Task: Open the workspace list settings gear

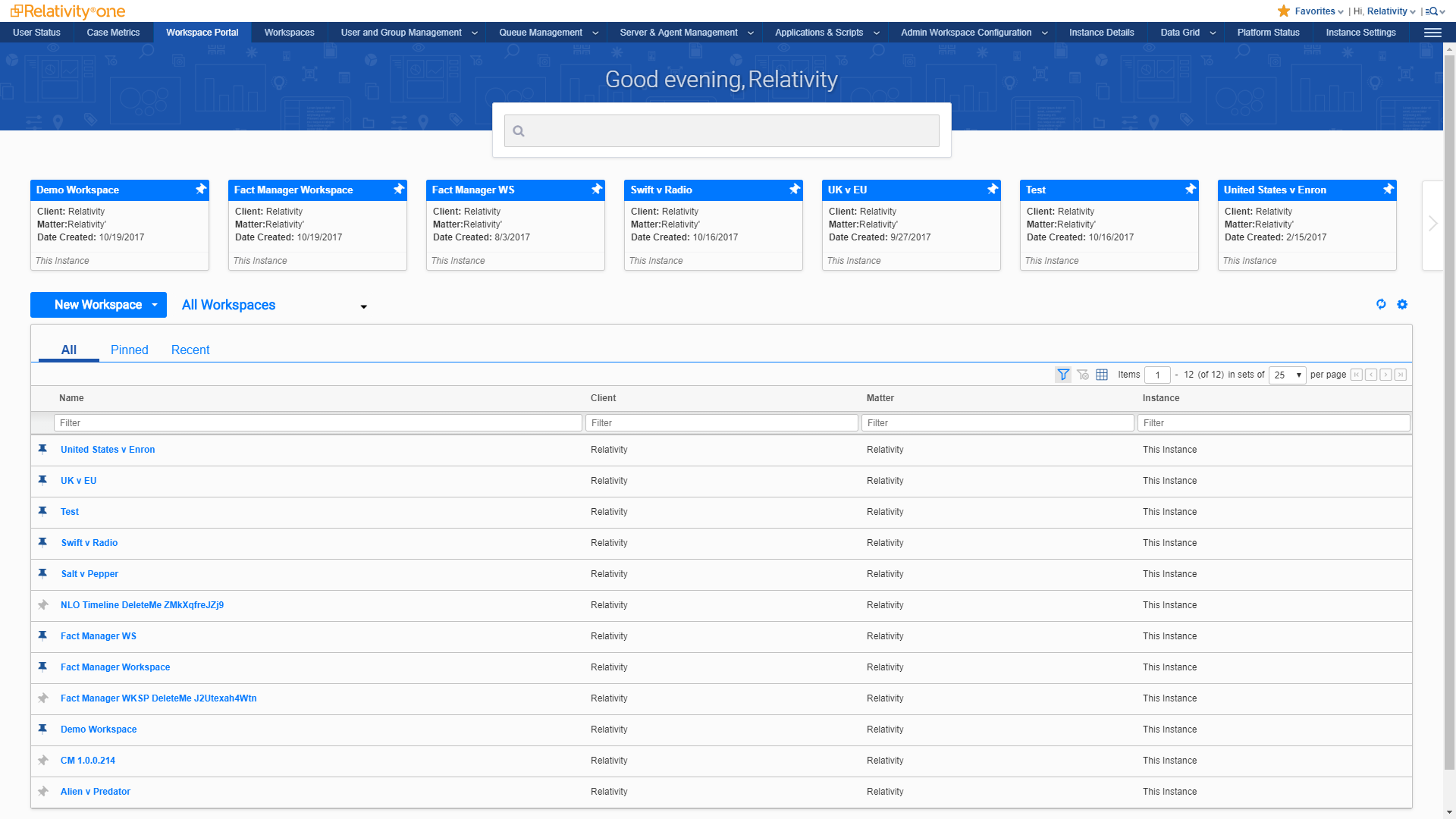Action: click(1402, 304)
